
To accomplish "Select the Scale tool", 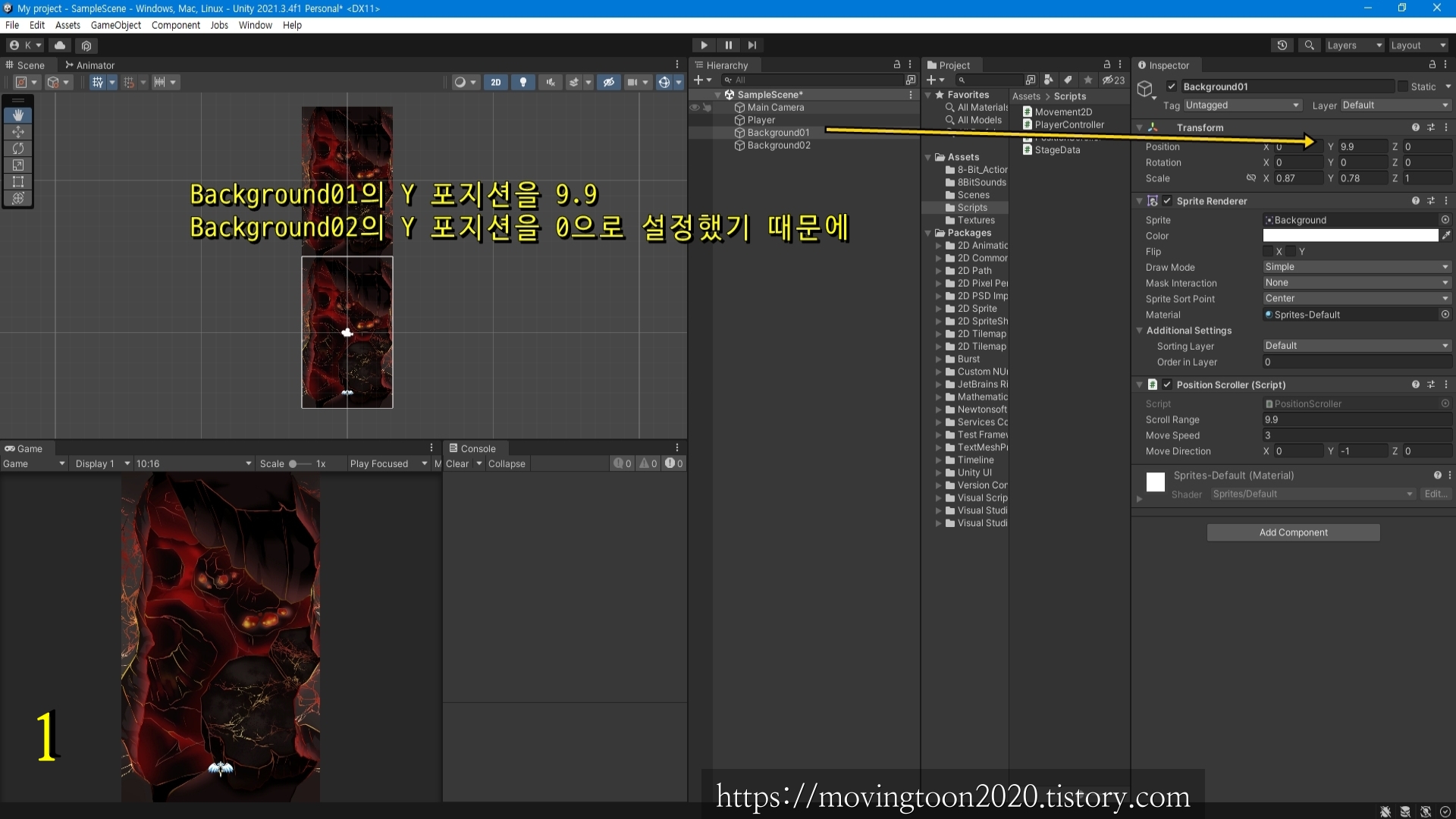I will click(18, 165).
